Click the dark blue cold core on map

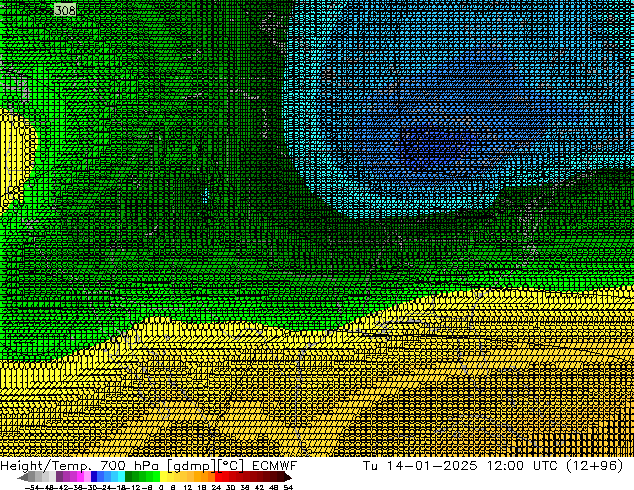(435, 144)
